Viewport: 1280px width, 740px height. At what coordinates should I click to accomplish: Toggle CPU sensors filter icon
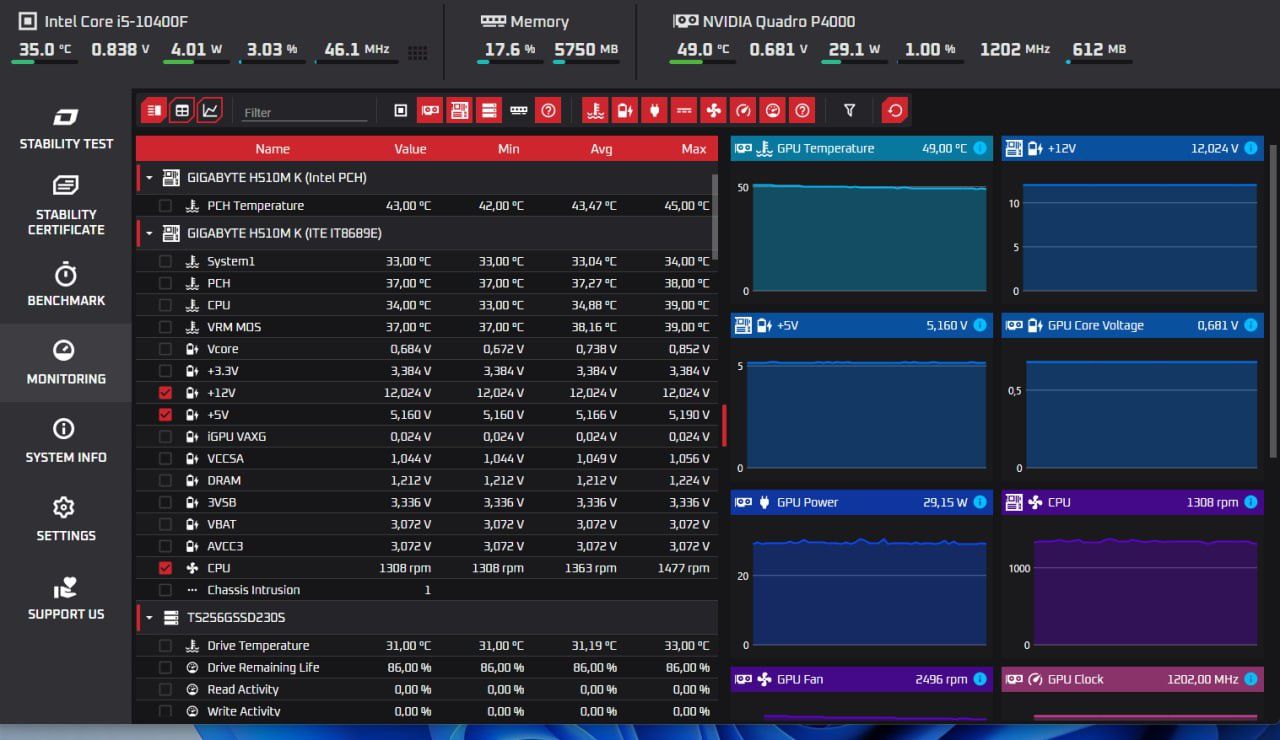(x=401, y=110)
